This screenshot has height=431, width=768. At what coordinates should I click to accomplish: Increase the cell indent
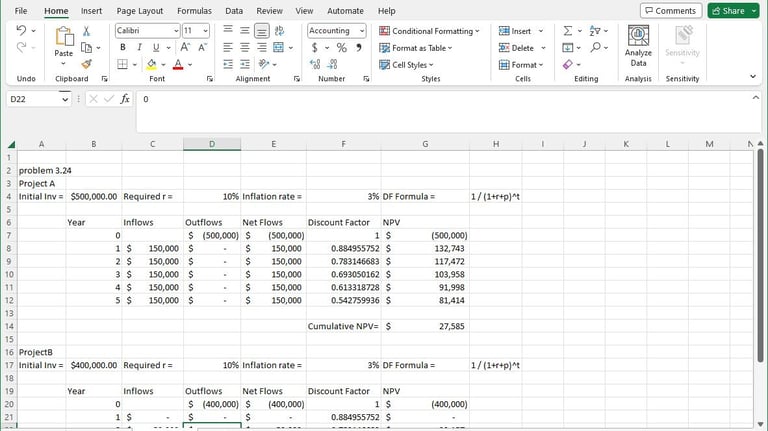[x=245, y=64]
